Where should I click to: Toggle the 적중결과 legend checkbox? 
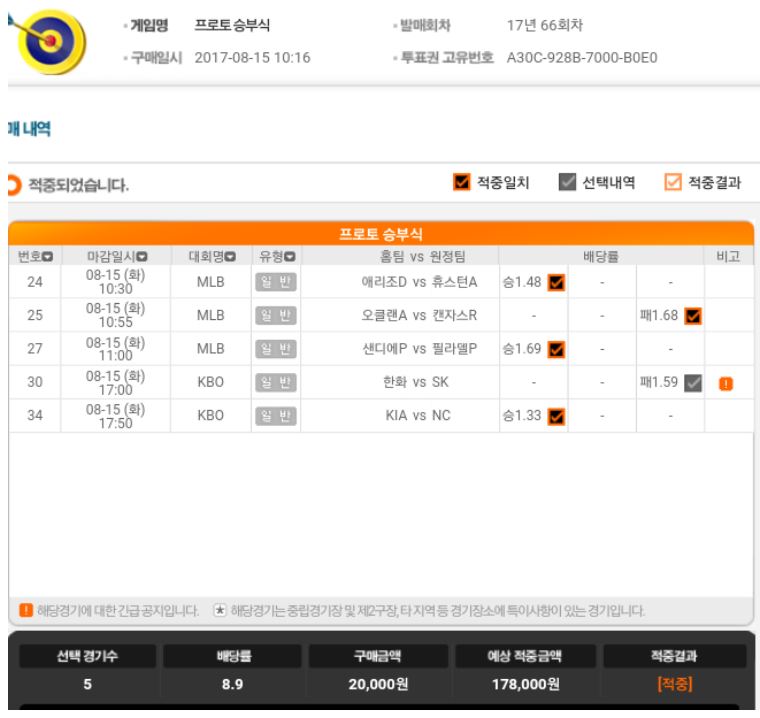(x=673, y=182)
